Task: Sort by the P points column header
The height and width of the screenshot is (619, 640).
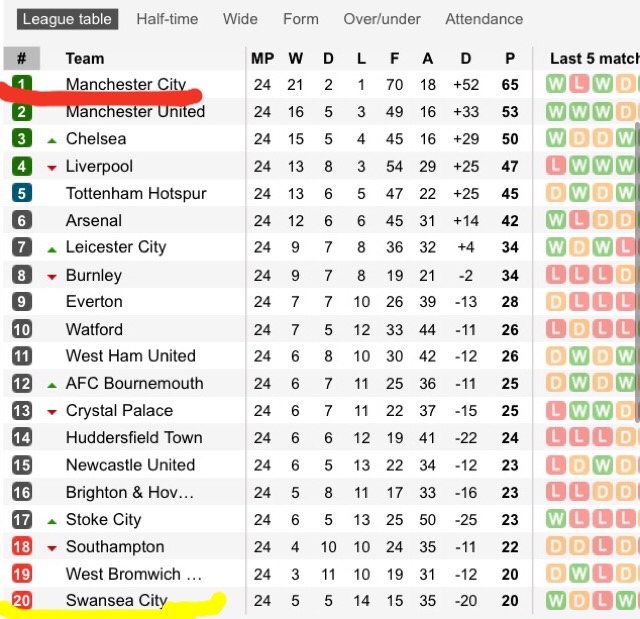Action: click(510, 58)
